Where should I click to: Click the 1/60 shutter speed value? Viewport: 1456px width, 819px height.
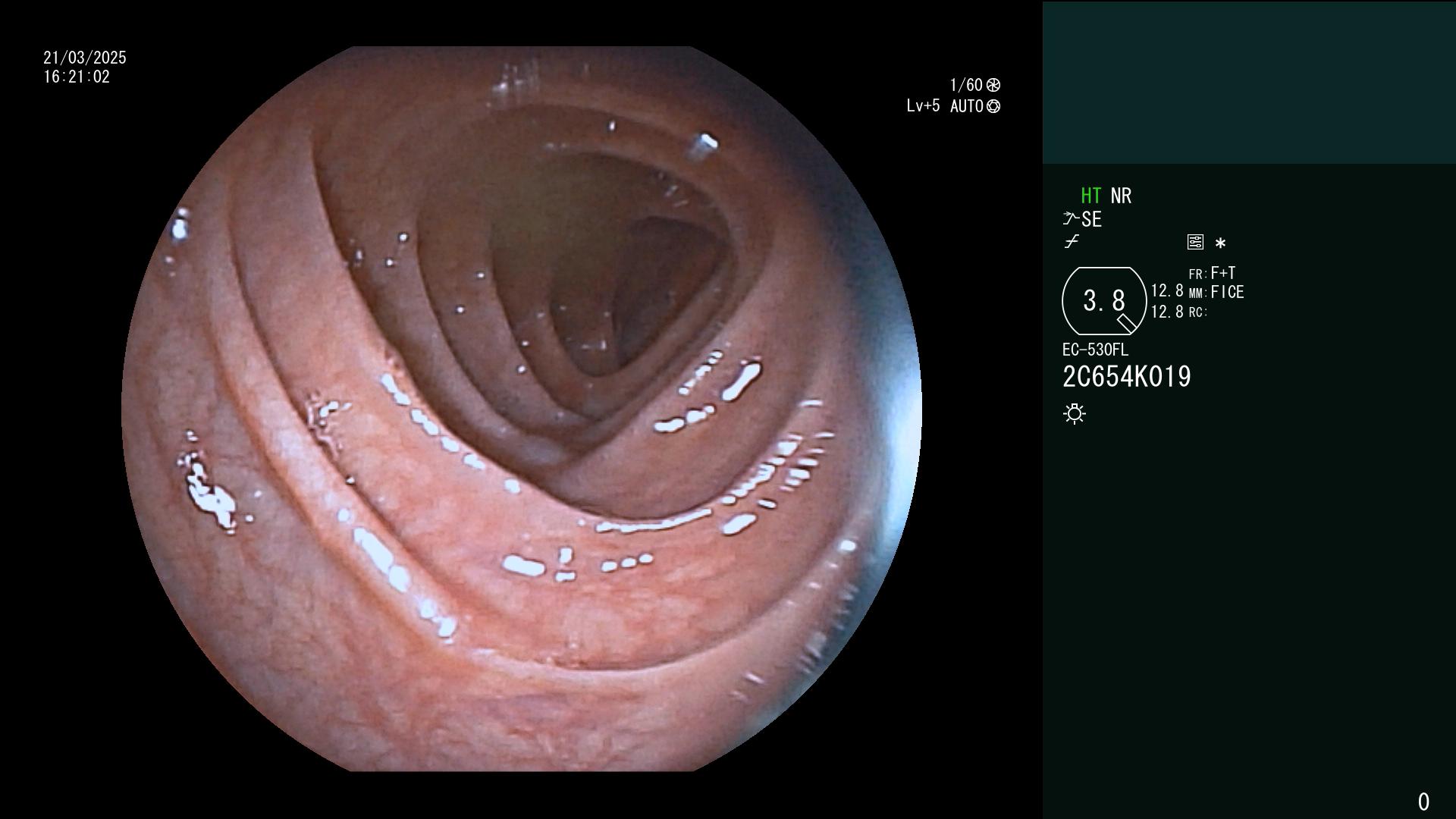tap(966, 85)
